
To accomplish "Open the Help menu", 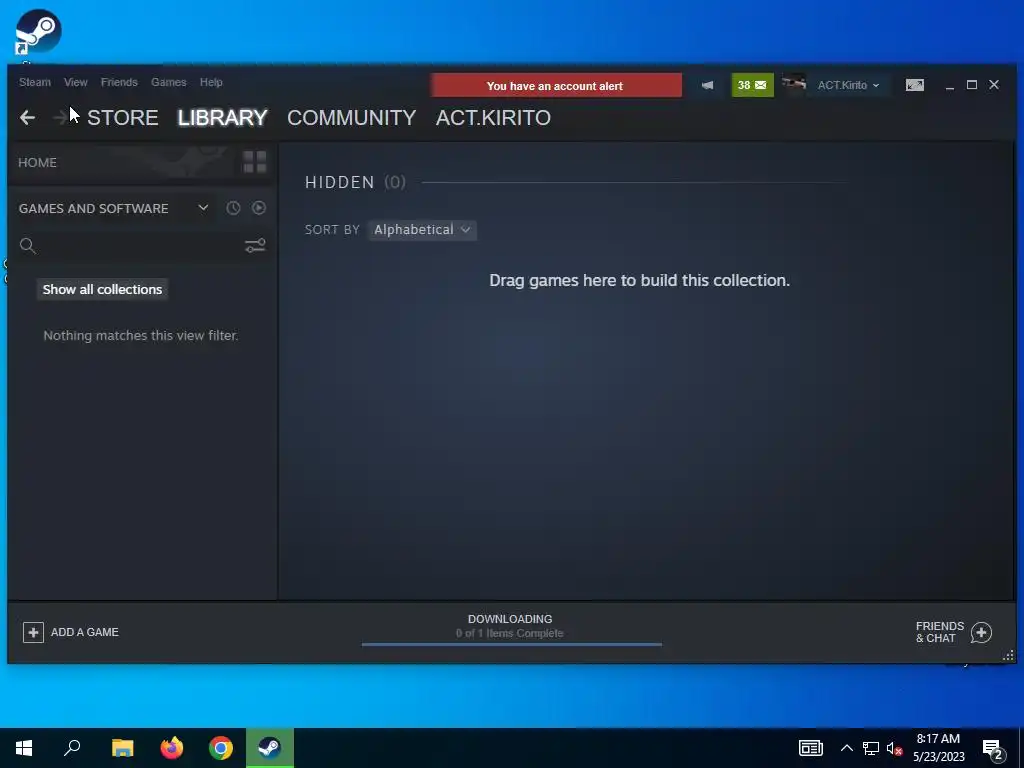I will tap(211, 82).
